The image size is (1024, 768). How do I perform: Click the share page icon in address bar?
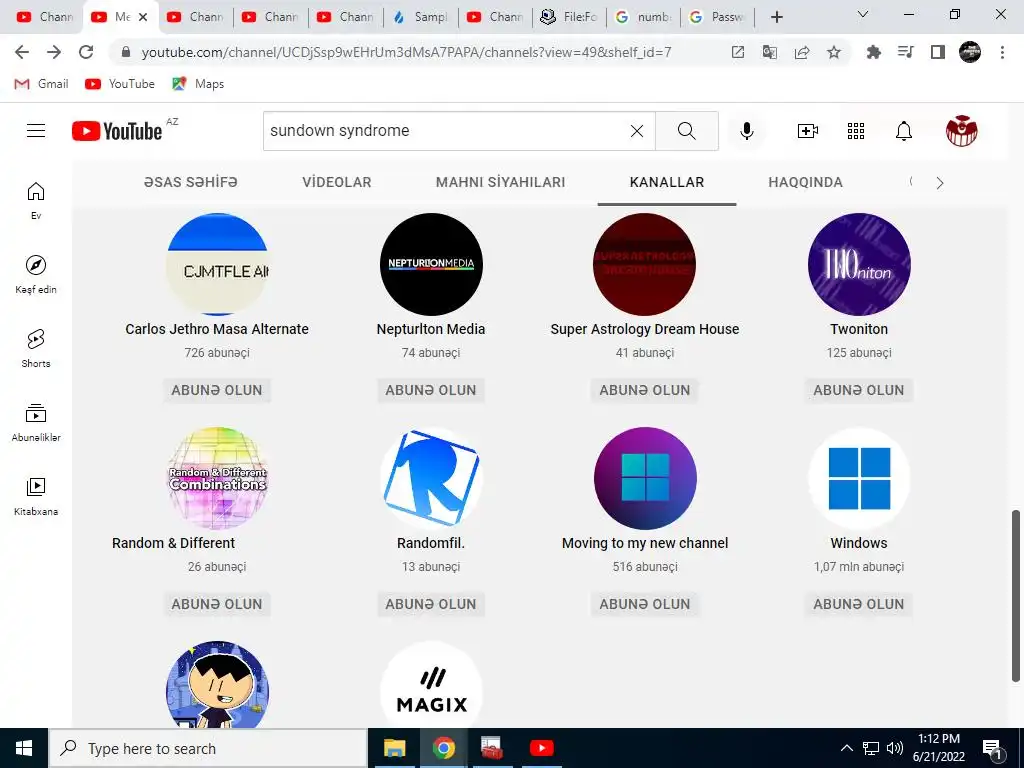802,52
